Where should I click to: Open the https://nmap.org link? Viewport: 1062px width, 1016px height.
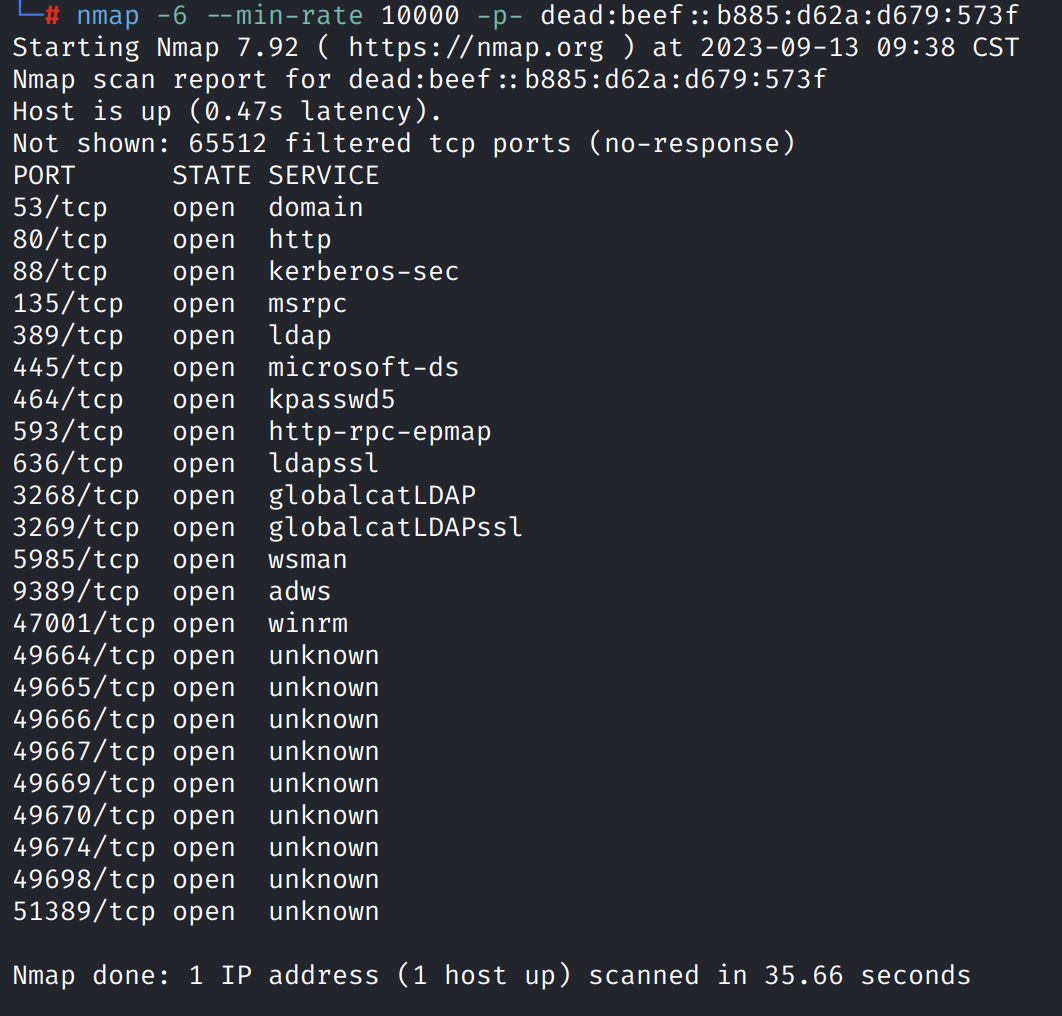[x=475, y=47]
